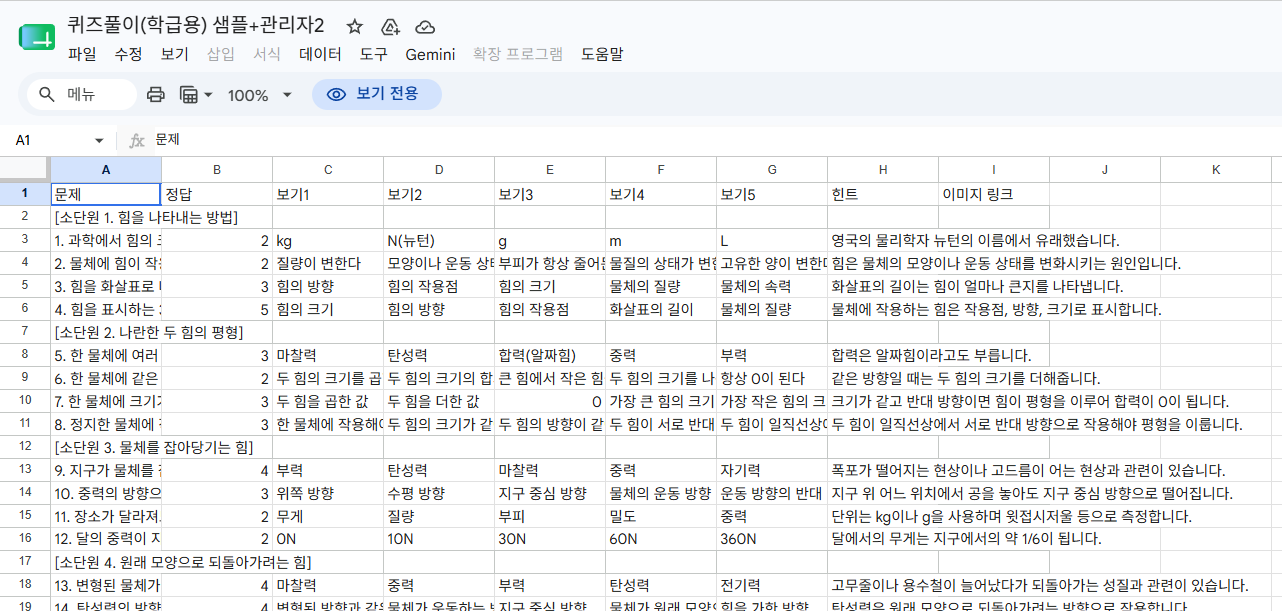
Task: Star this spreadsheet
Action: [355, 27]
